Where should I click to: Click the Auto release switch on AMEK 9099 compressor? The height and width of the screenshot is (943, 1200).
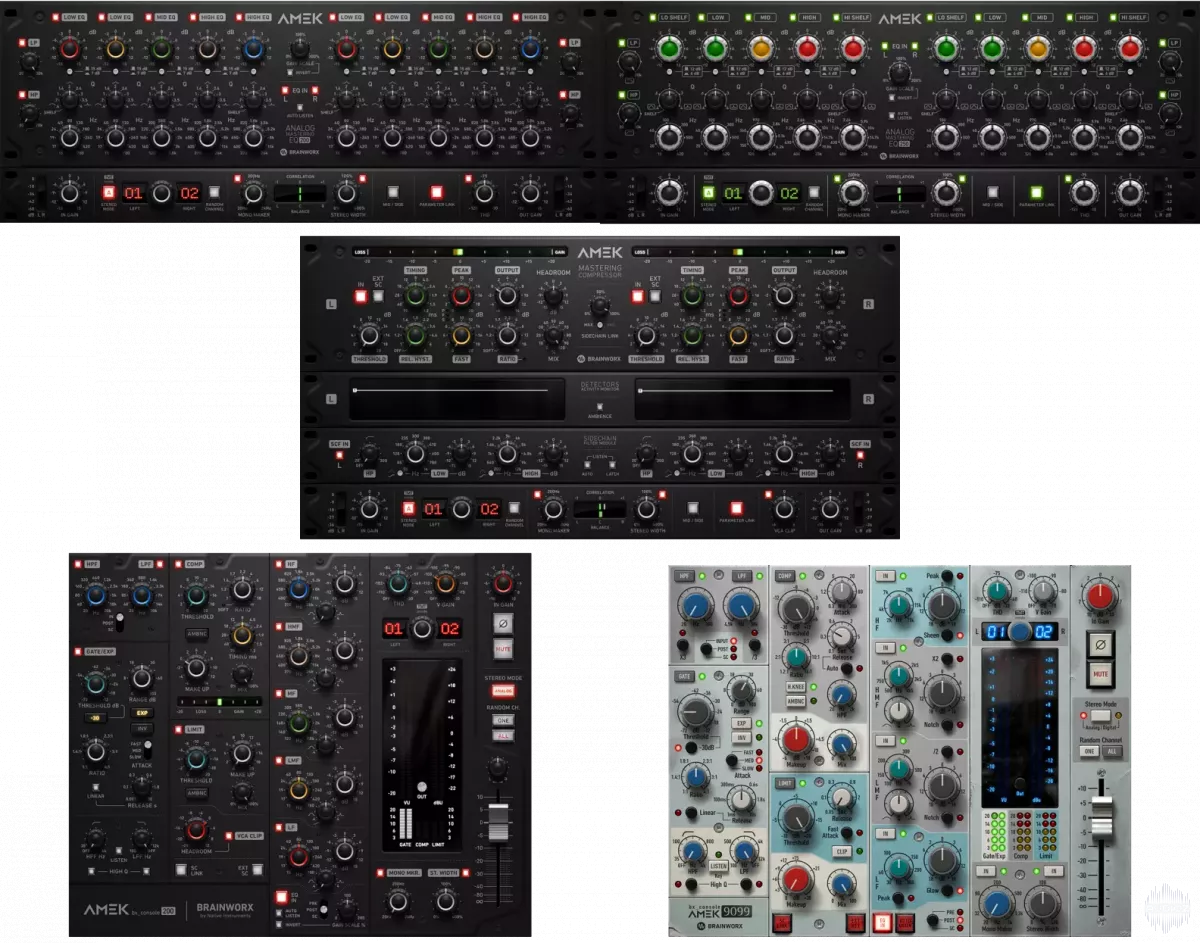click(x=845, y=667)
